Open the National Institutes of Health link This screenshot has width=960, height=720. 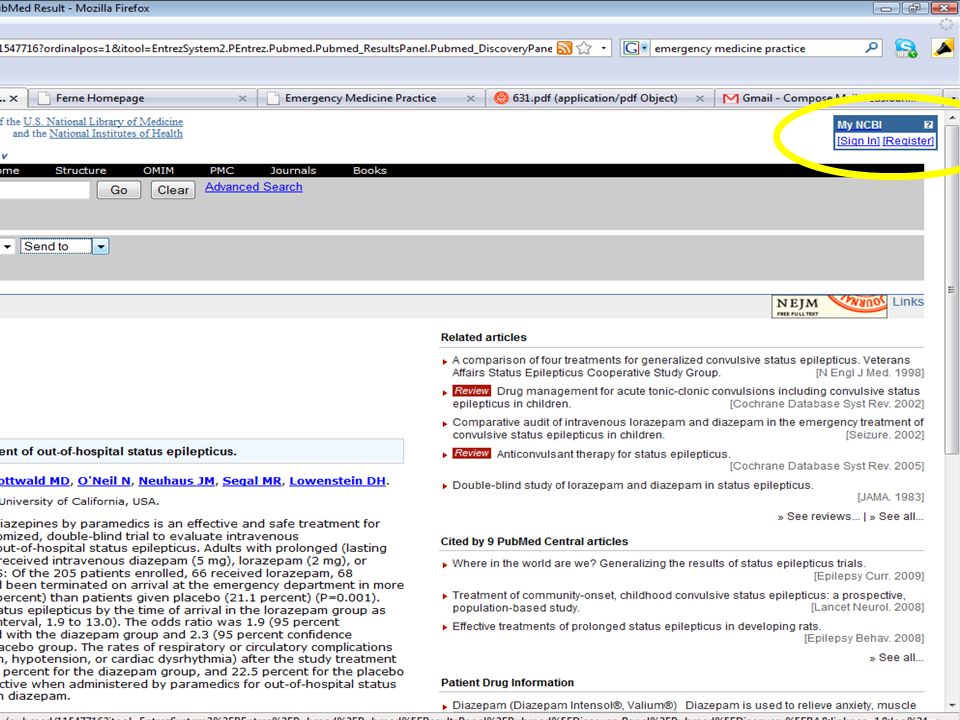[116, 133]
